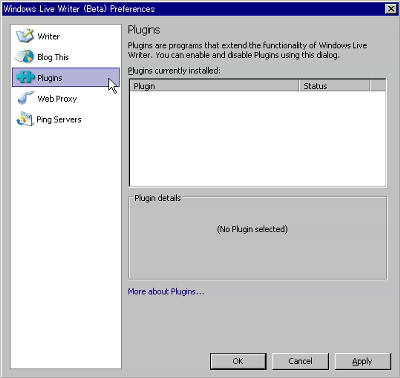The image size is (400, 378).
Task: Sort list by the Status column header
Action: pos(335,86)
